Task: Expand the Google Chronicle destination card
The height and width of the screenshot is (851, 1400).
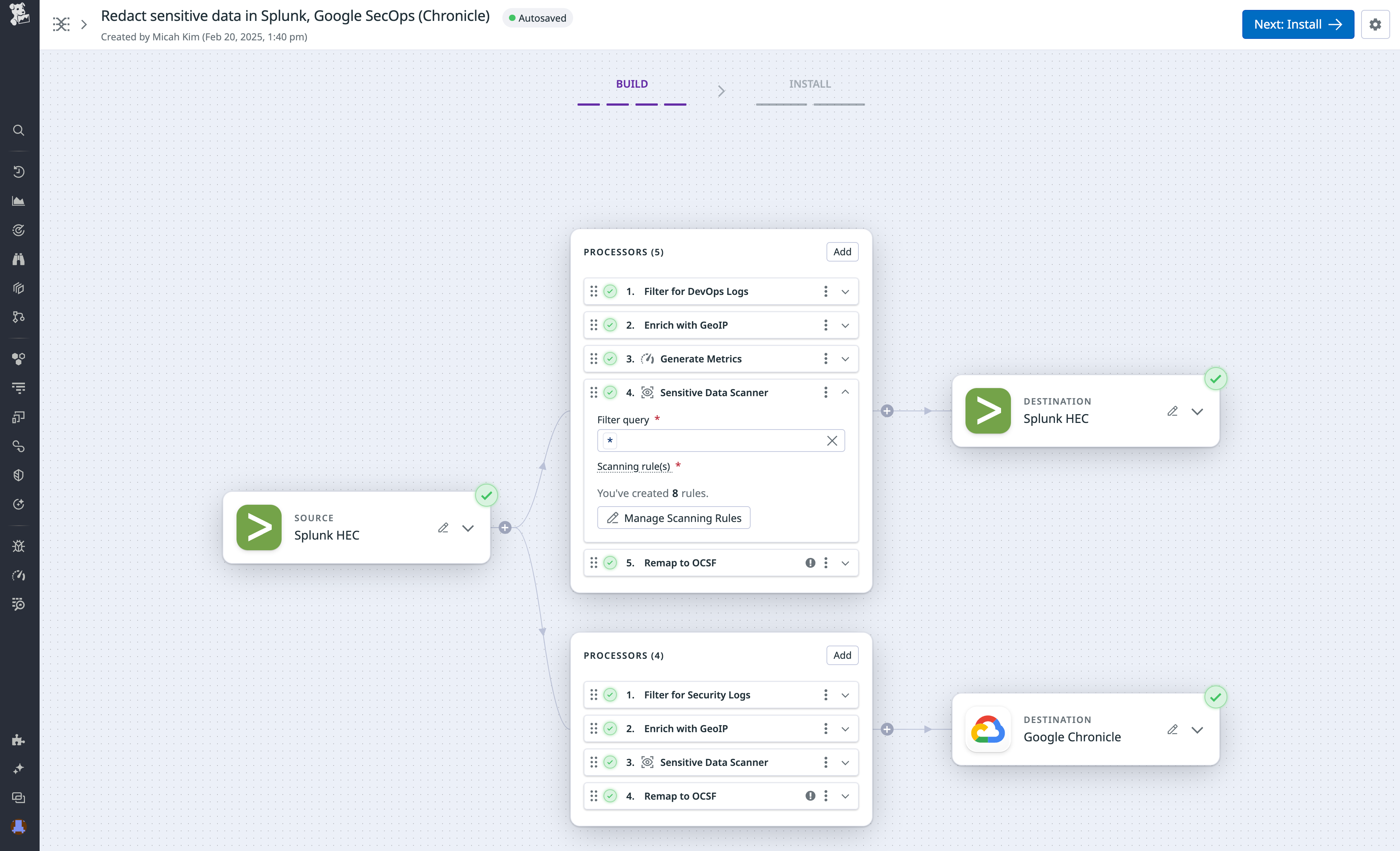Action: pyautogui.click(x=1197, y=730)
